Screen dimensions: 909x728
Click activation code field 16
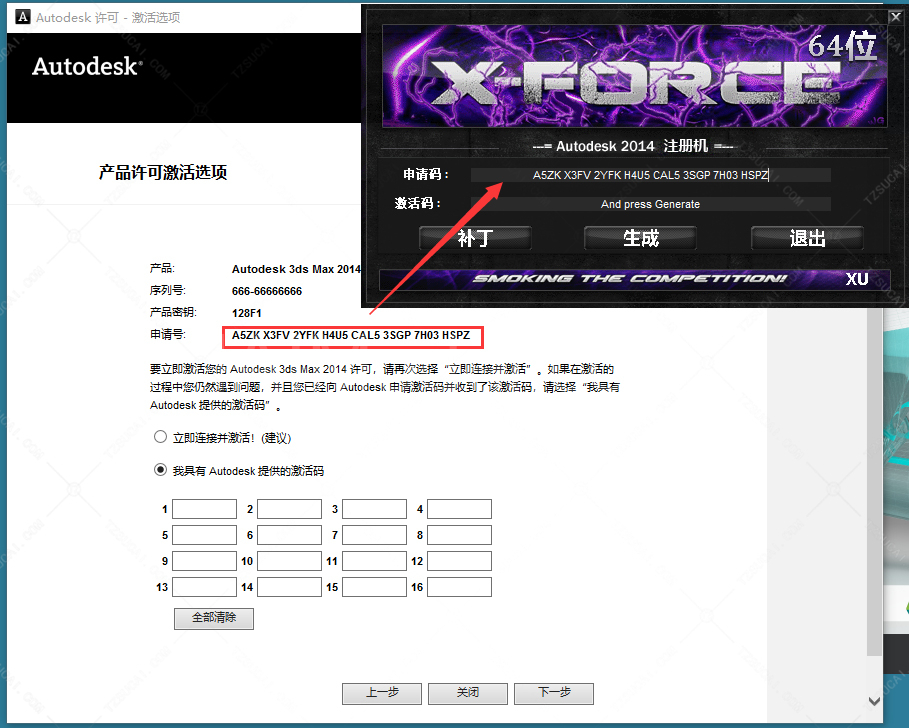[x=460, y=587]
